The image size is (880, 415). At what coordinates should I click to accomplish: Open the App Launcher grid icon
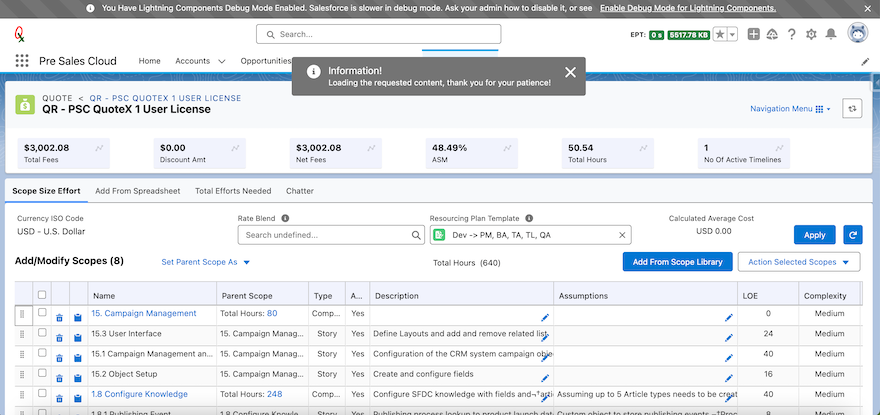click(22, 61)
